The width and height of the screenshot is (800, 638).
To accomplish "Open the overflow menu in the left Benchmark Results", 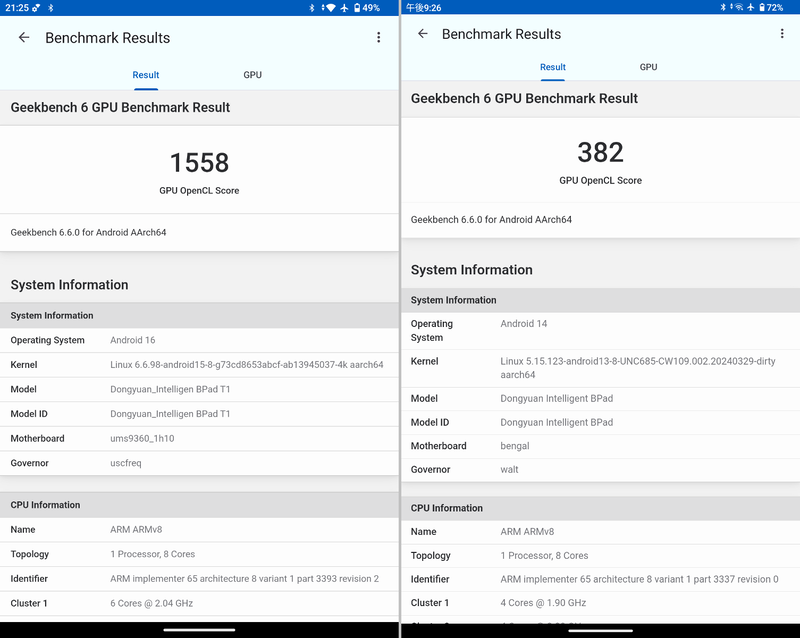I will click(x=378, y=37).
